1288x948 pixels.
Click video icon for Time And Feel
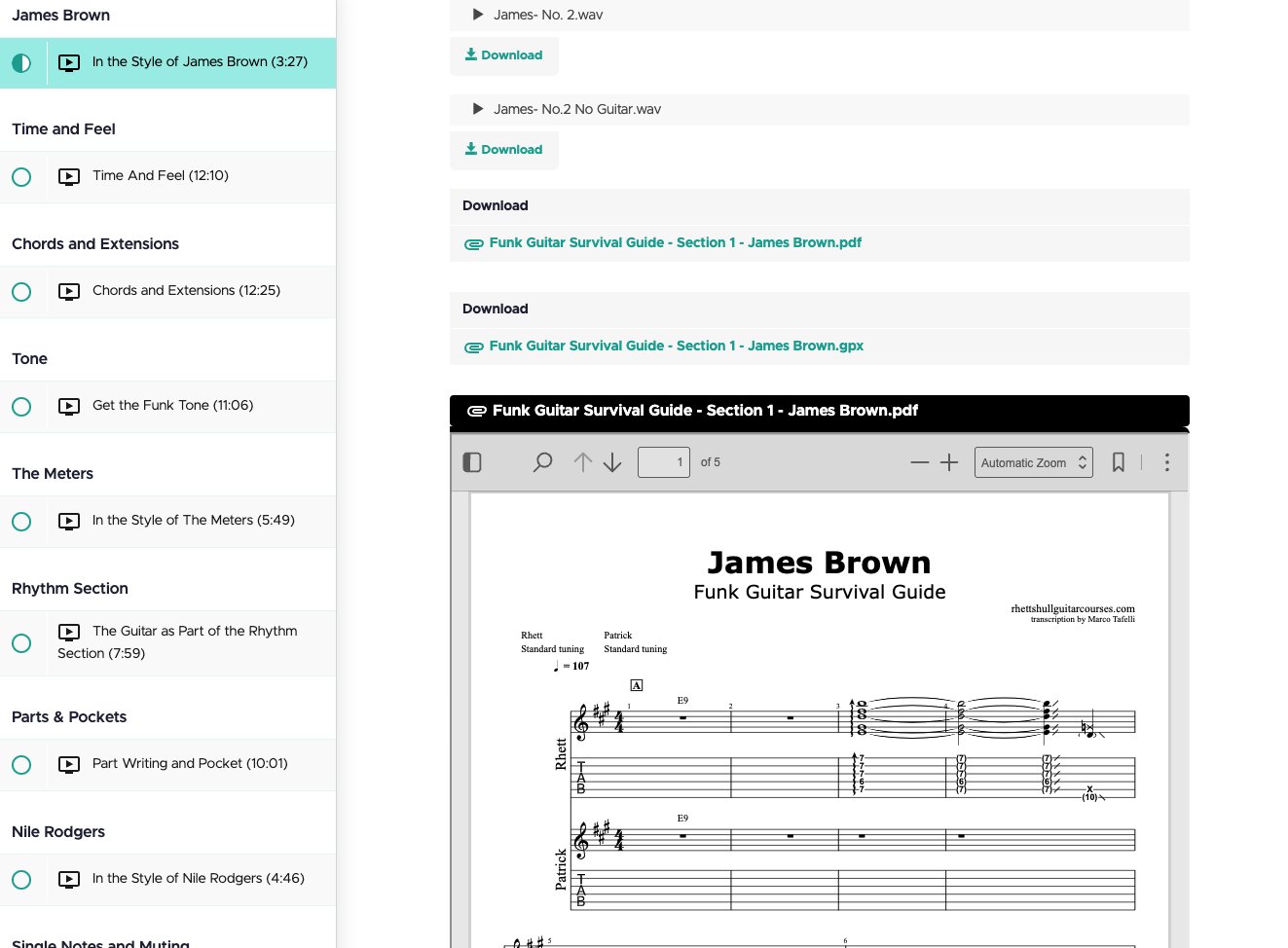click(69, 177)
